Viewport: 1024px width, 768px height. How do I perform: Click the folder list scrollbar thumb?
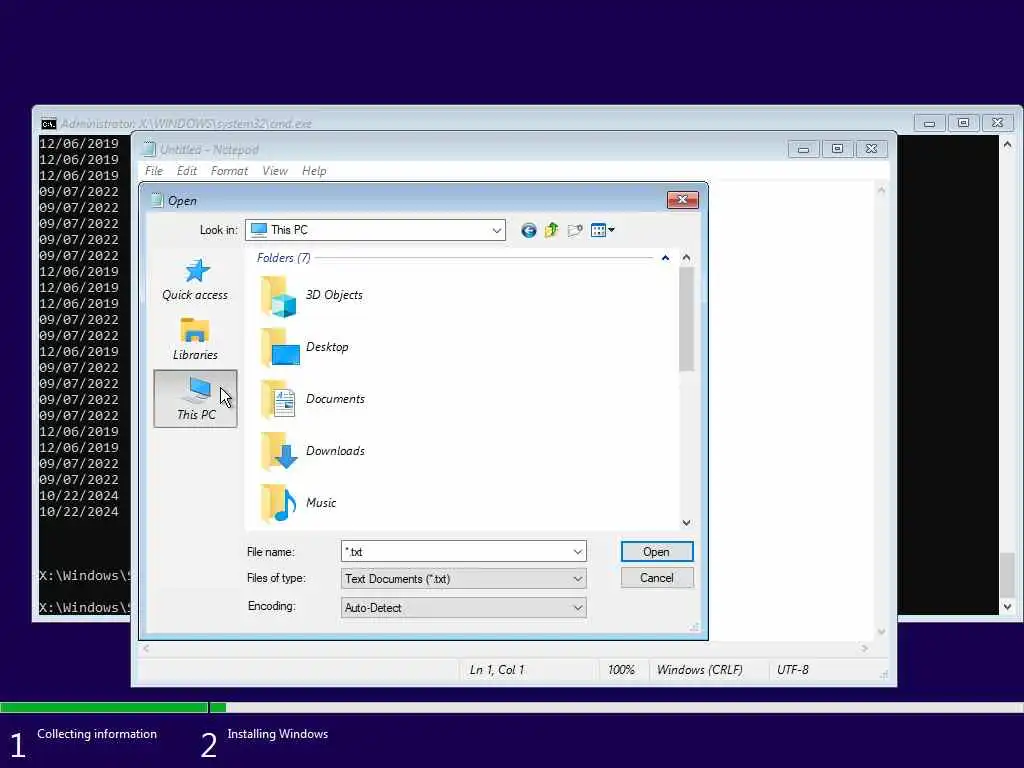tap(686, 319)
